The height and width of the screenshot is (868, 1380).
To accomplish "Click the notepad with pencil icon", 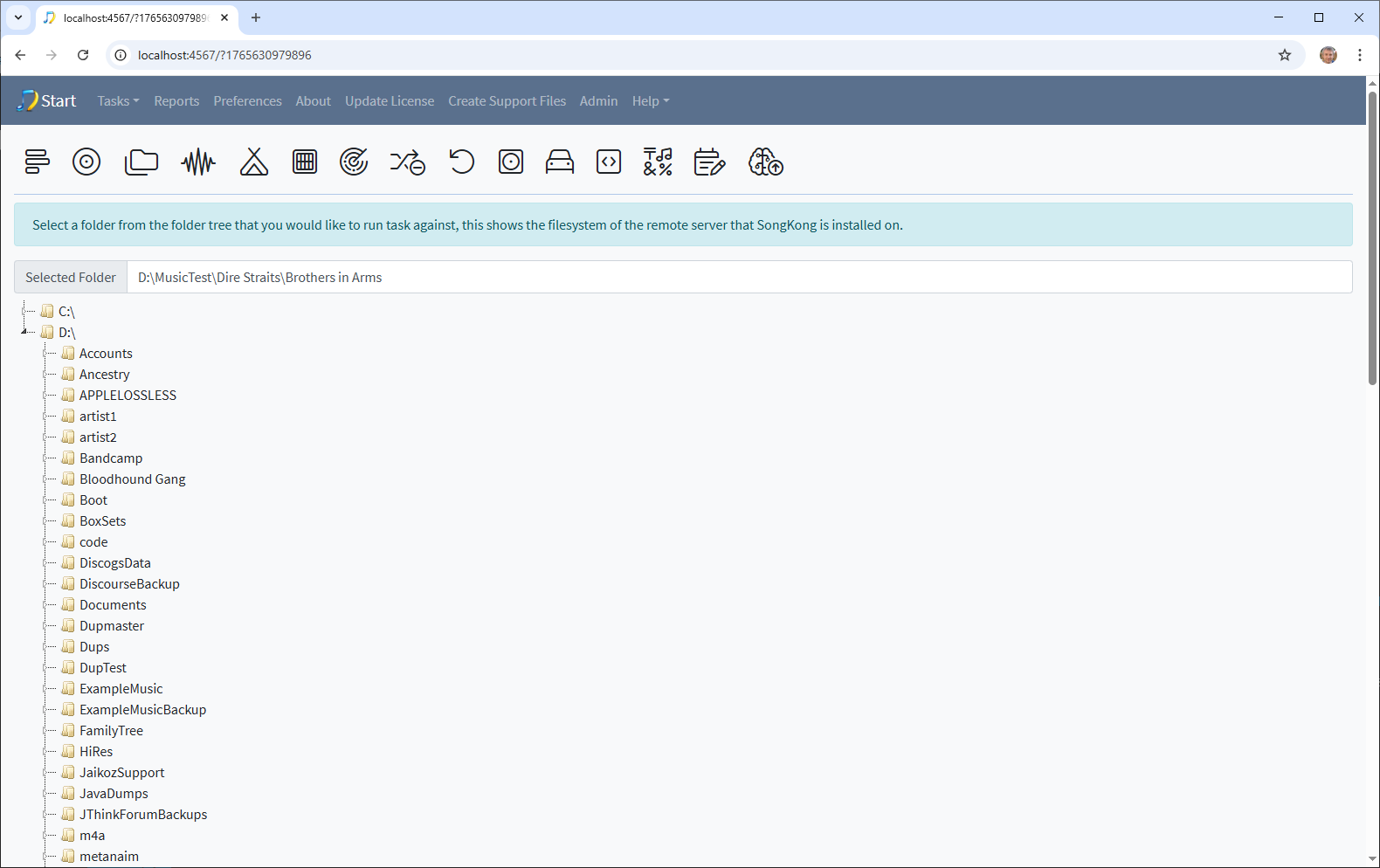I will pyautogui.click(x=709, y=162).
